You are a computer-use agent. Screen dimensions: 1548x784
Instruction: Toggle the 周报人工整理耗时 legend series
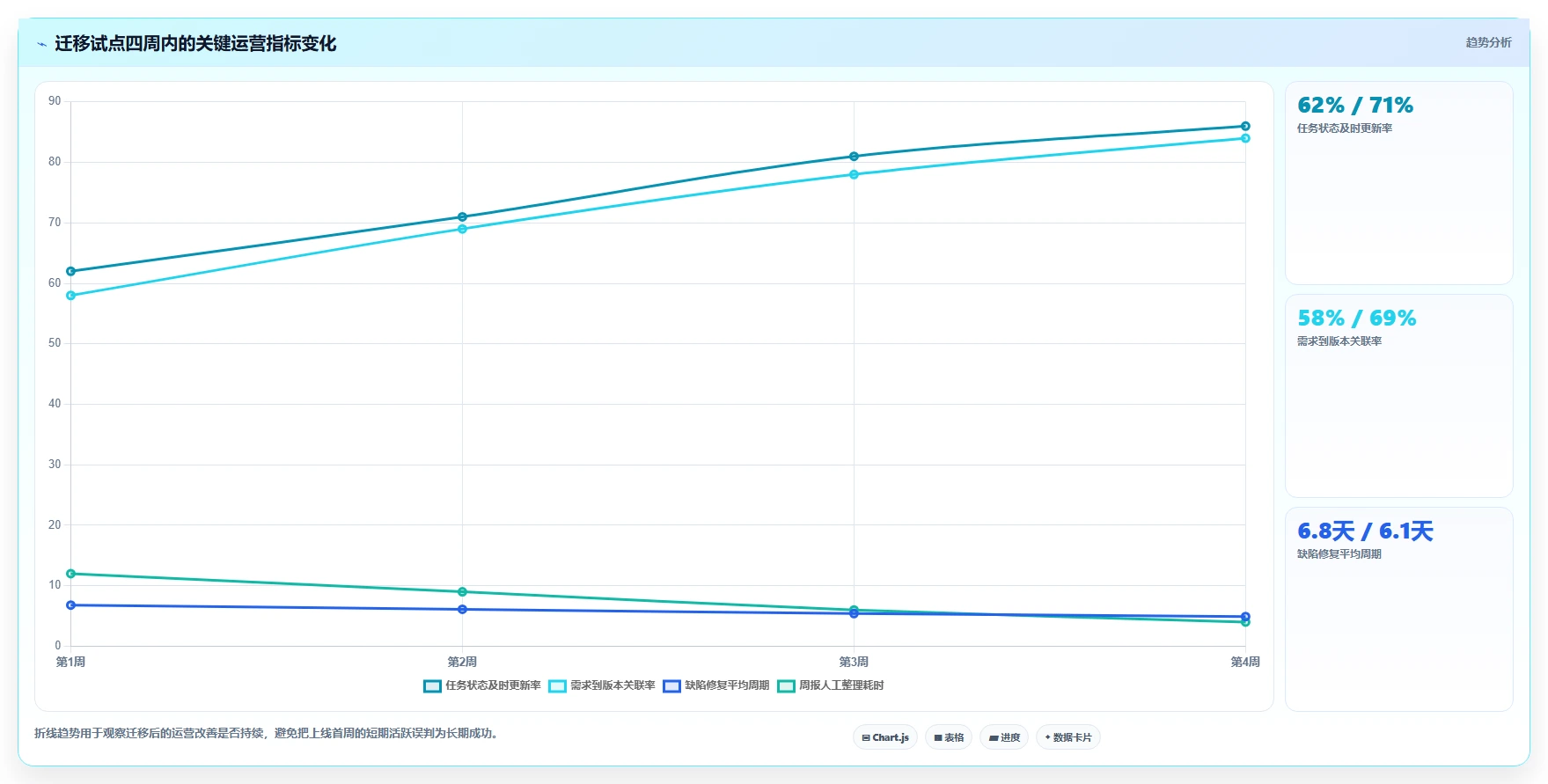click(831, 685)
